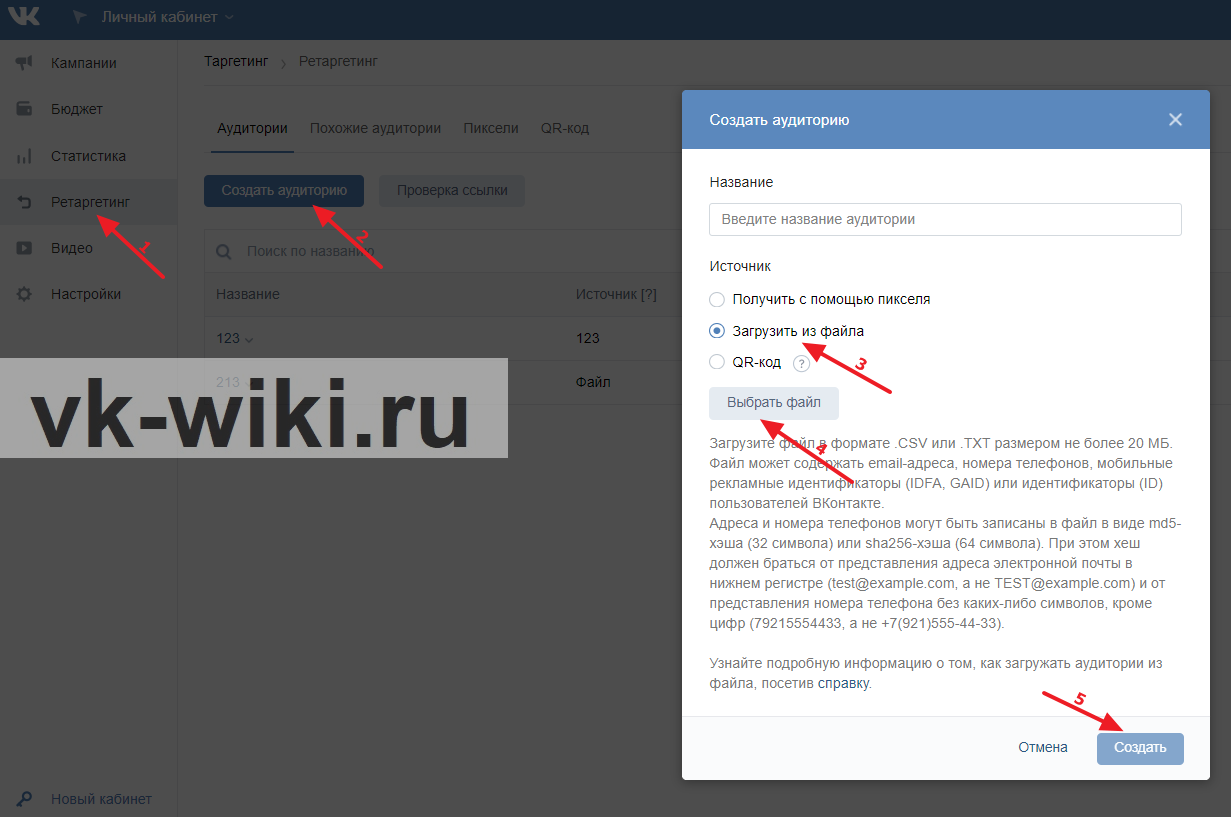Click the key icon for Новый кабинет
1231x817 pixels.
tap(25, 799)
